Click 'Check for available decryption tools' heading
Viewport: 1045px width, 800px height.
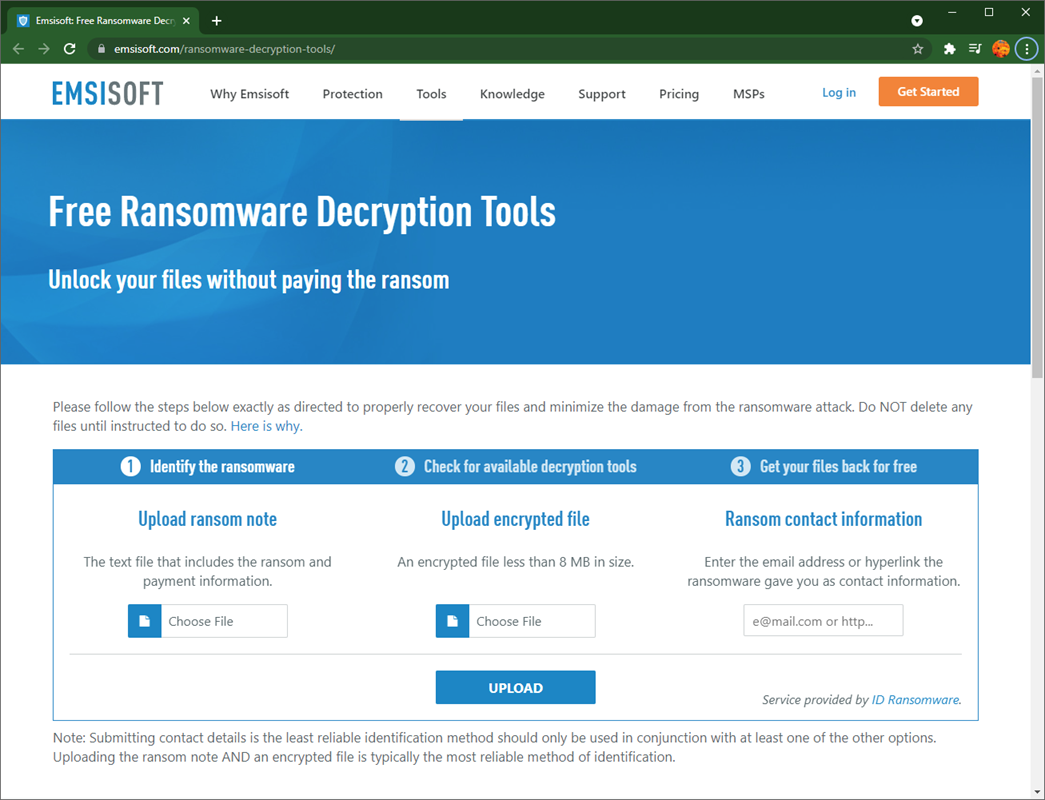[x=530, y=467]
